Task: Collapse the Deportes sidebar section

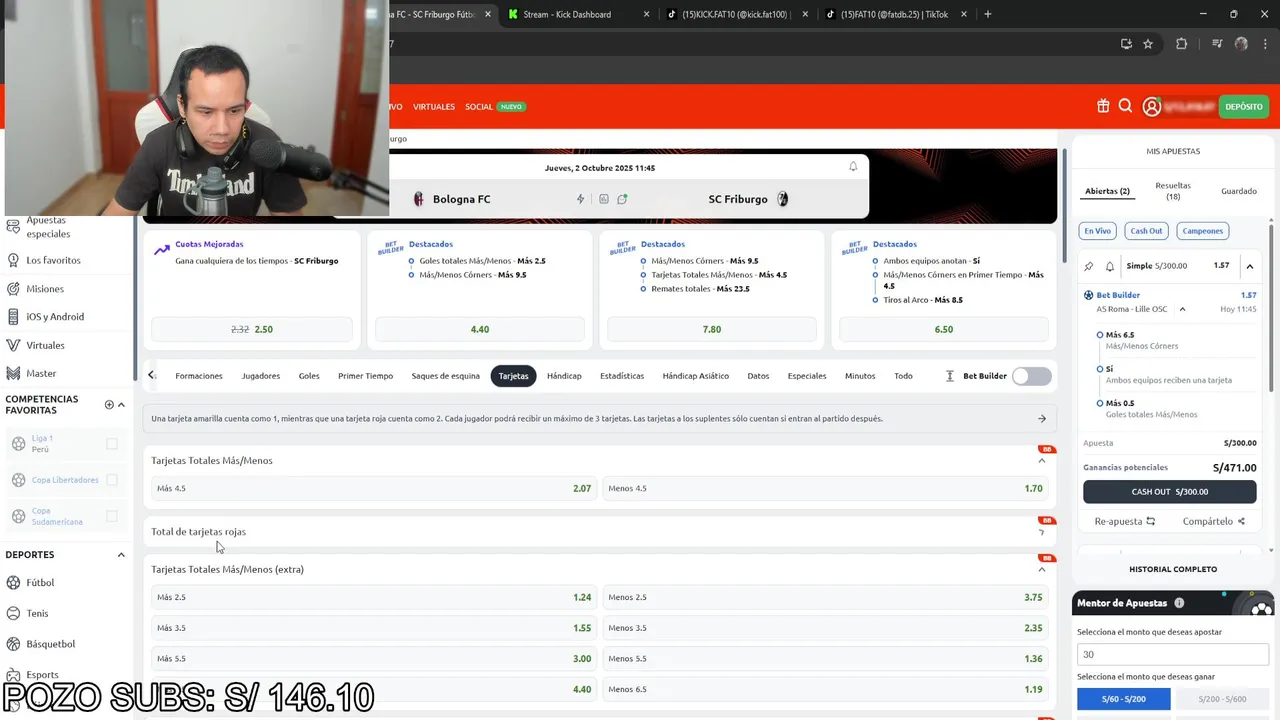Action: [121, 555]
